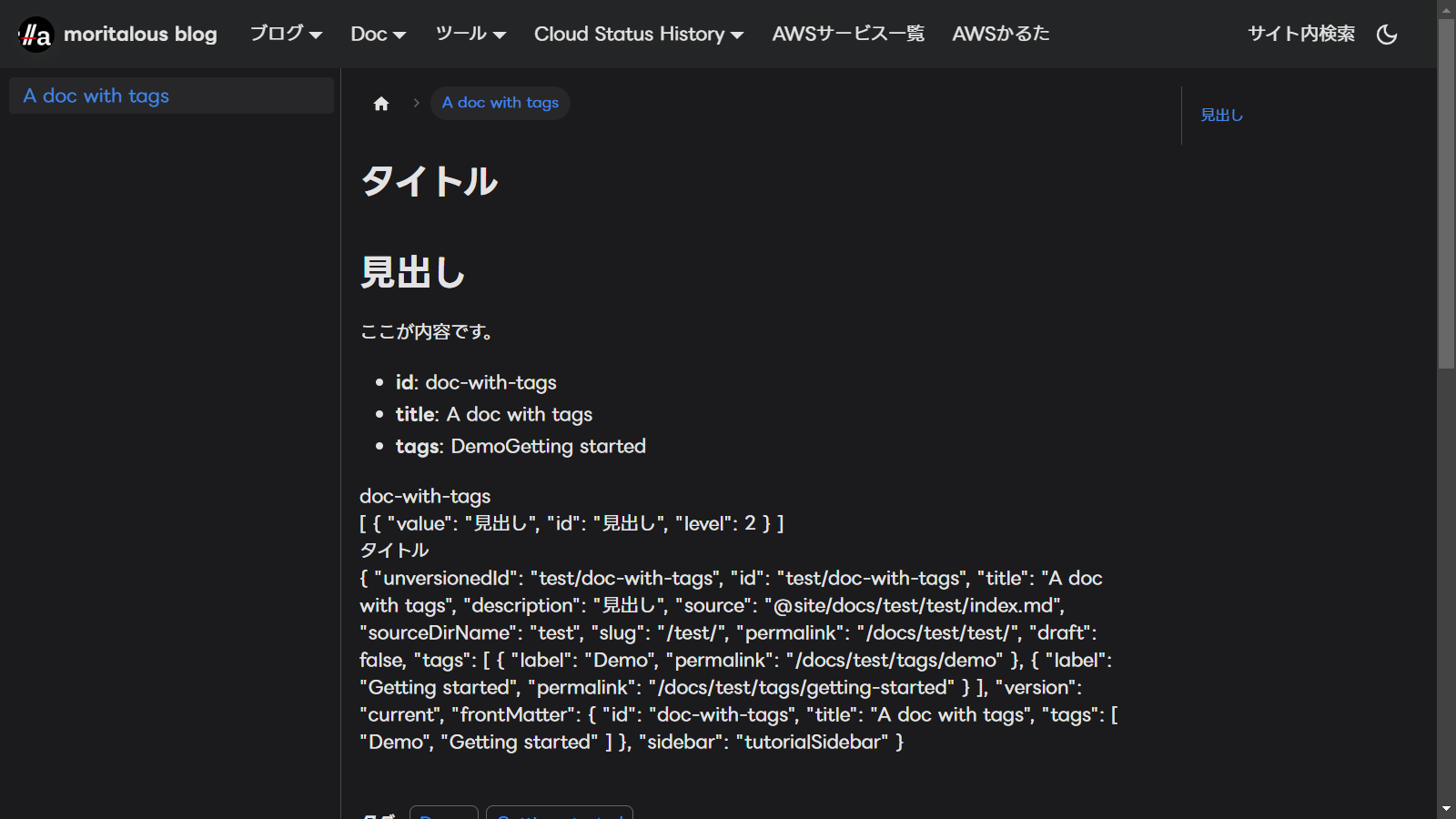1456x819 pixels.
Task: Click the Getting started tag chip
Action: (559, 813)
